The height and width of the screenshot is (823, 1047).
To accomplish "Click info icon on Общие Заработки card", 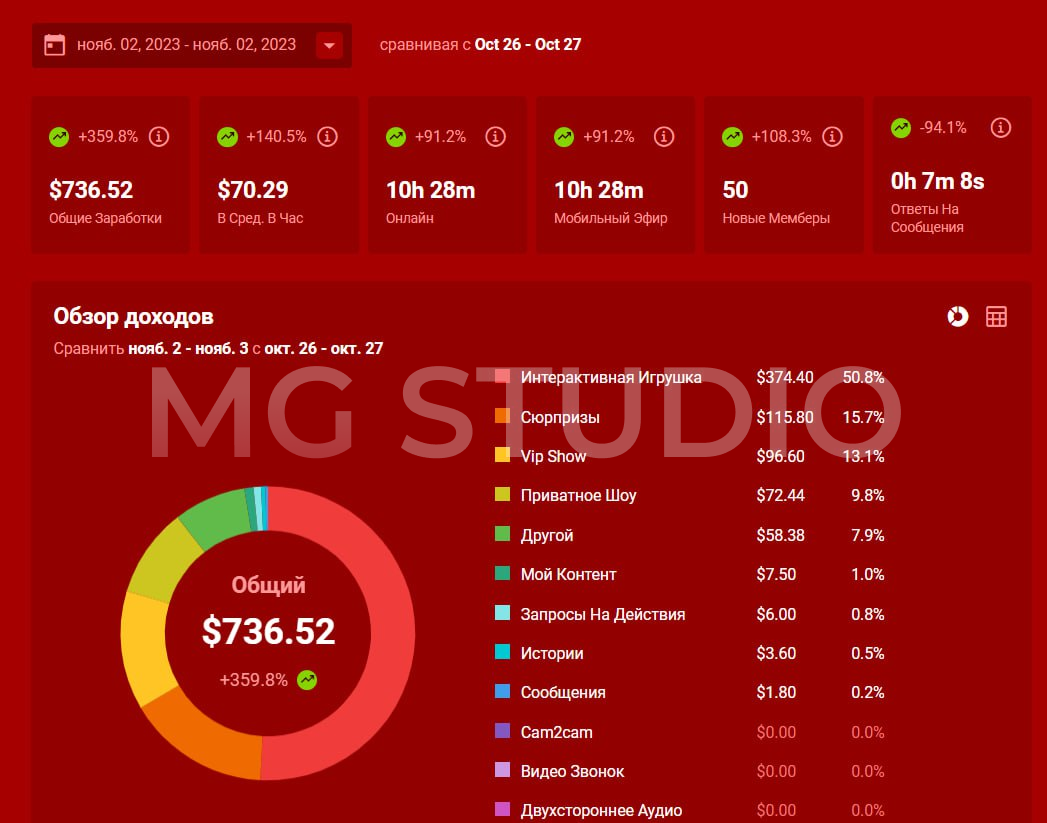I will pyautogui.click(x=158, y=137).
